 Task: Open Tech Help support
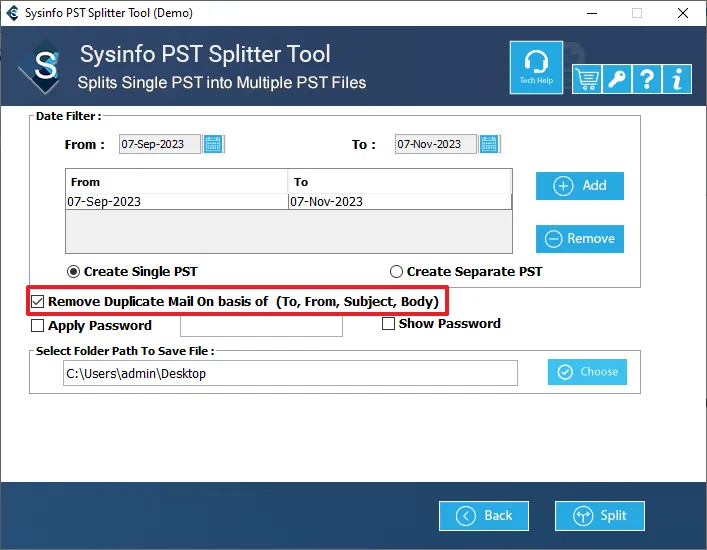pos(536,68)
